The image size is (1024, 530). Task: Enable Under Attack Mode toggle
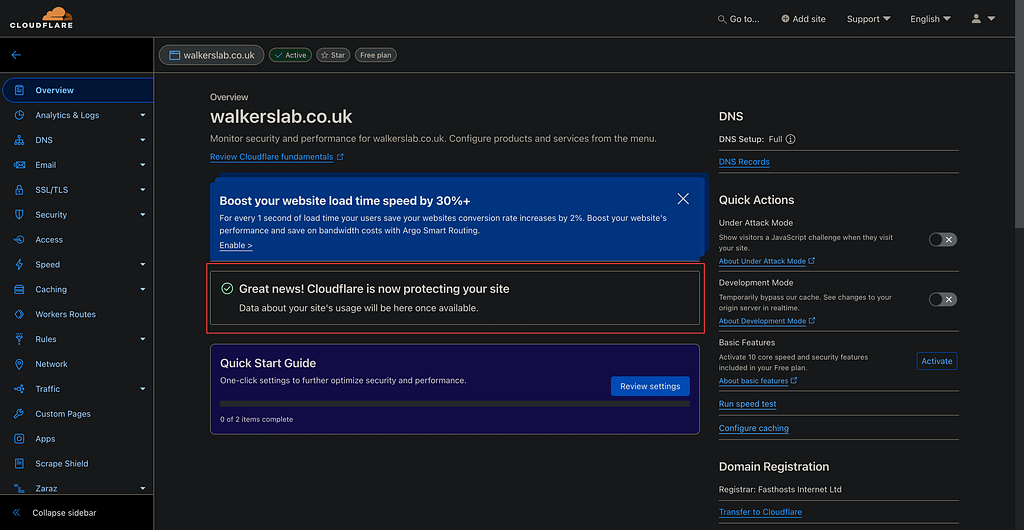(942, 240)
